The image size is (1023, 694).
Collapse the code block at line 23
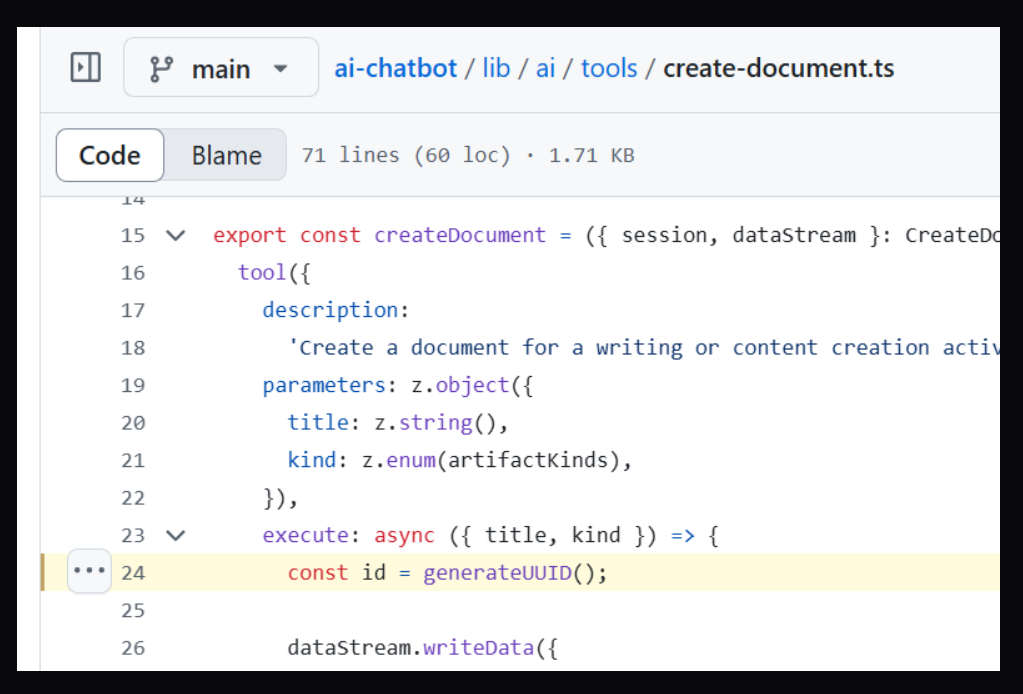point(176,536)
